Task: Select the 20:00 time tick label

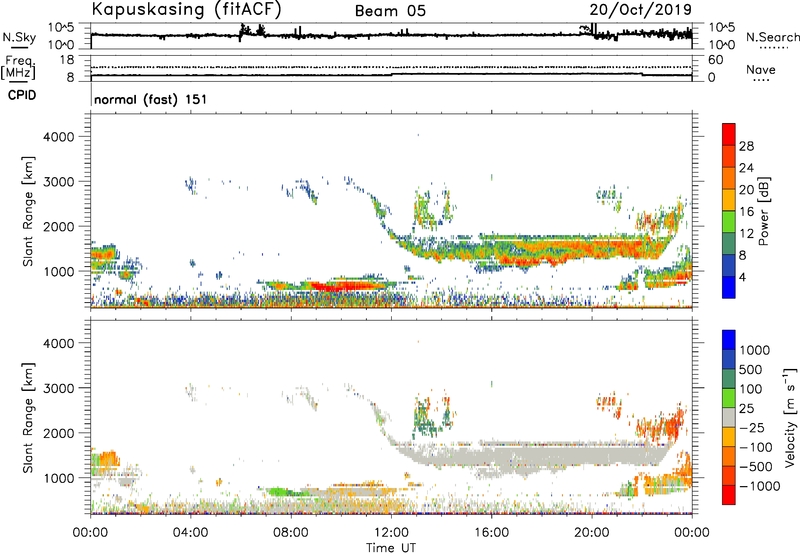Action: 591,533
